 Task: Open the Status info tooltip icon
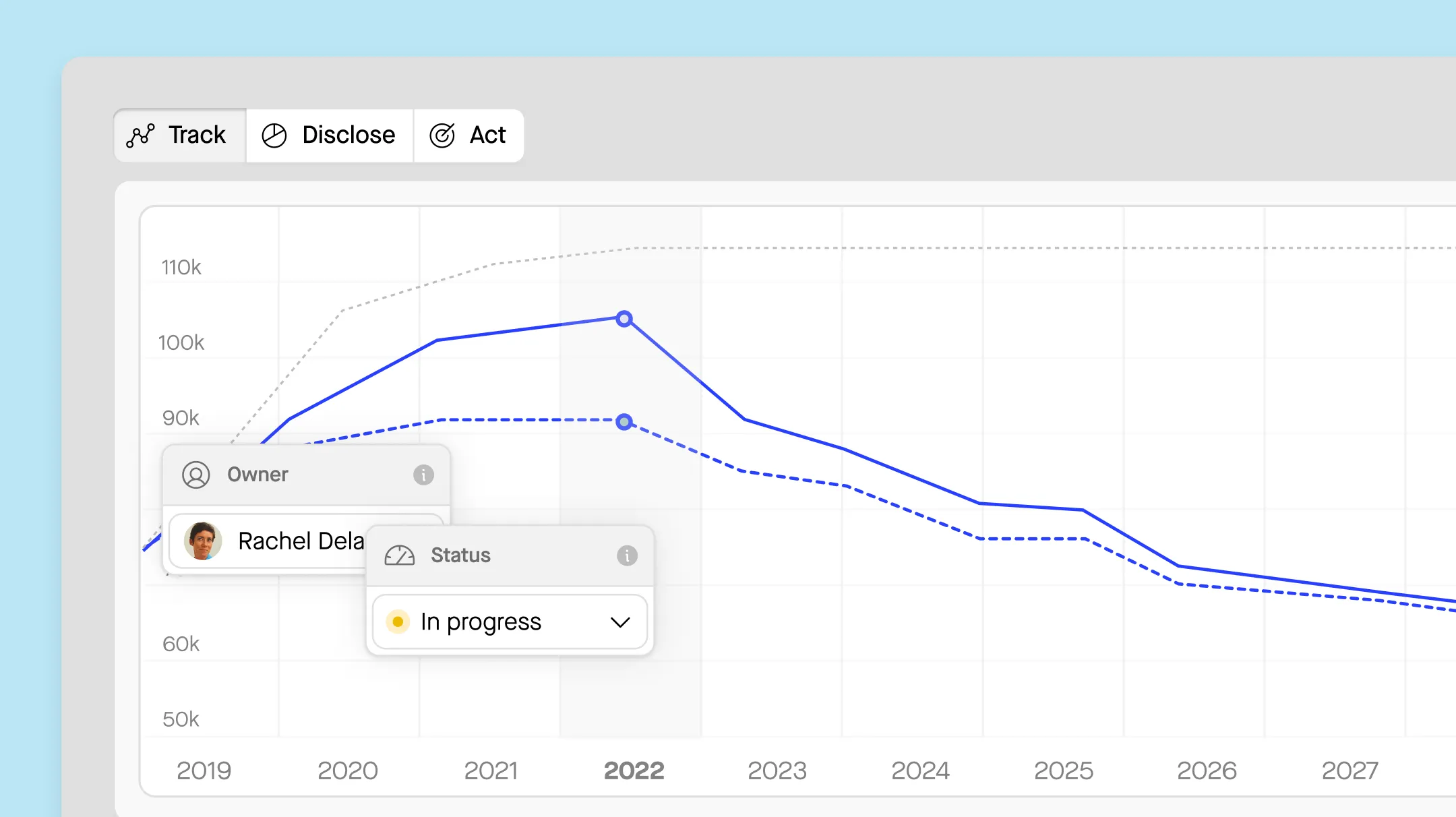pyautogui.click(x=627, y=555)
